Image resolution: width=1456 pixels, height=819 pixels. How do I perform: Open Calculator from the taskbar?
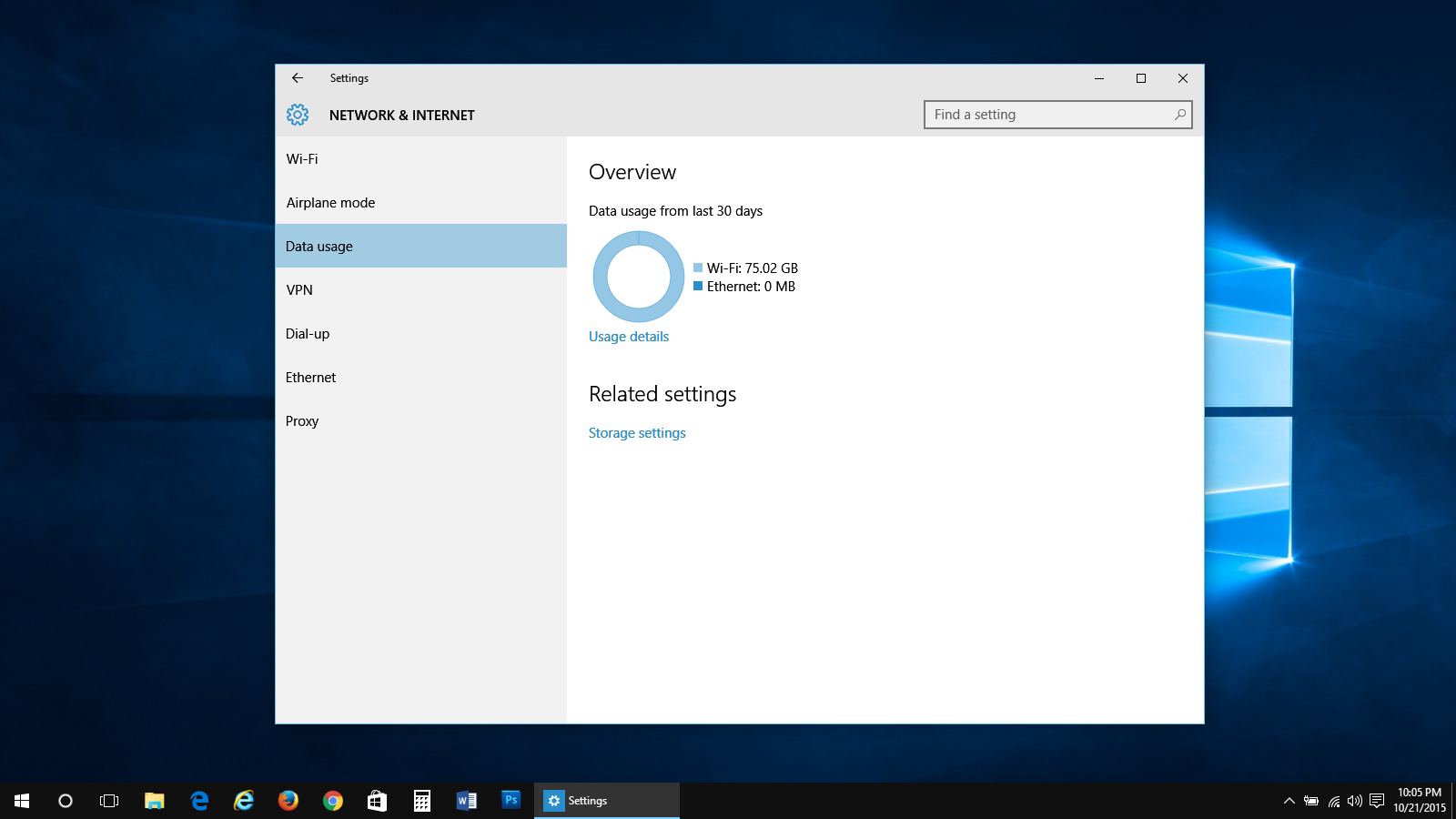pyautogui.click(x=422, y=801)
